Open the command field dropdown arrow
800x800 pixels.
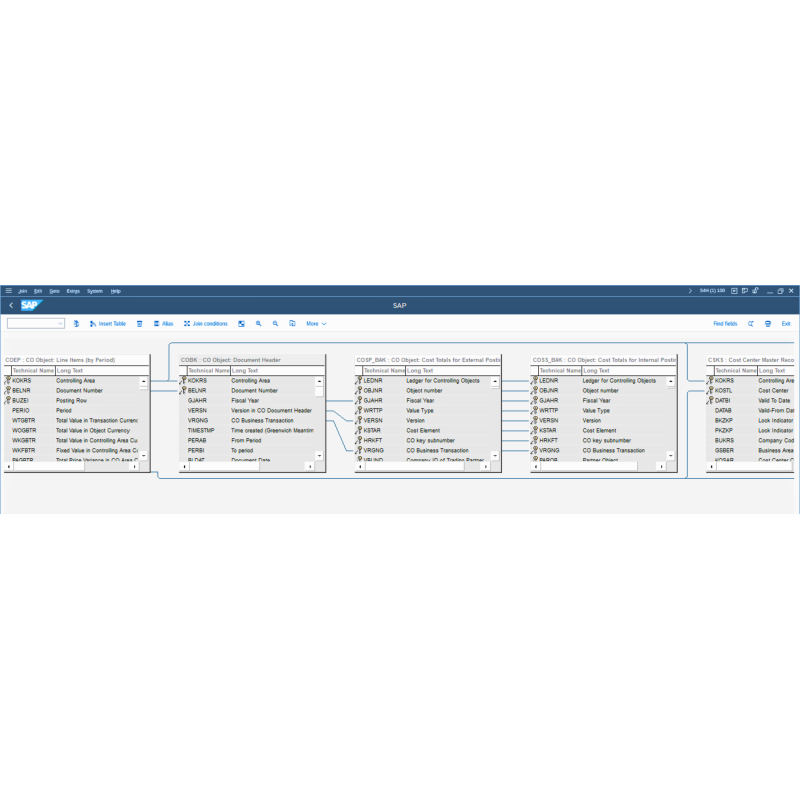coord(59,323)
